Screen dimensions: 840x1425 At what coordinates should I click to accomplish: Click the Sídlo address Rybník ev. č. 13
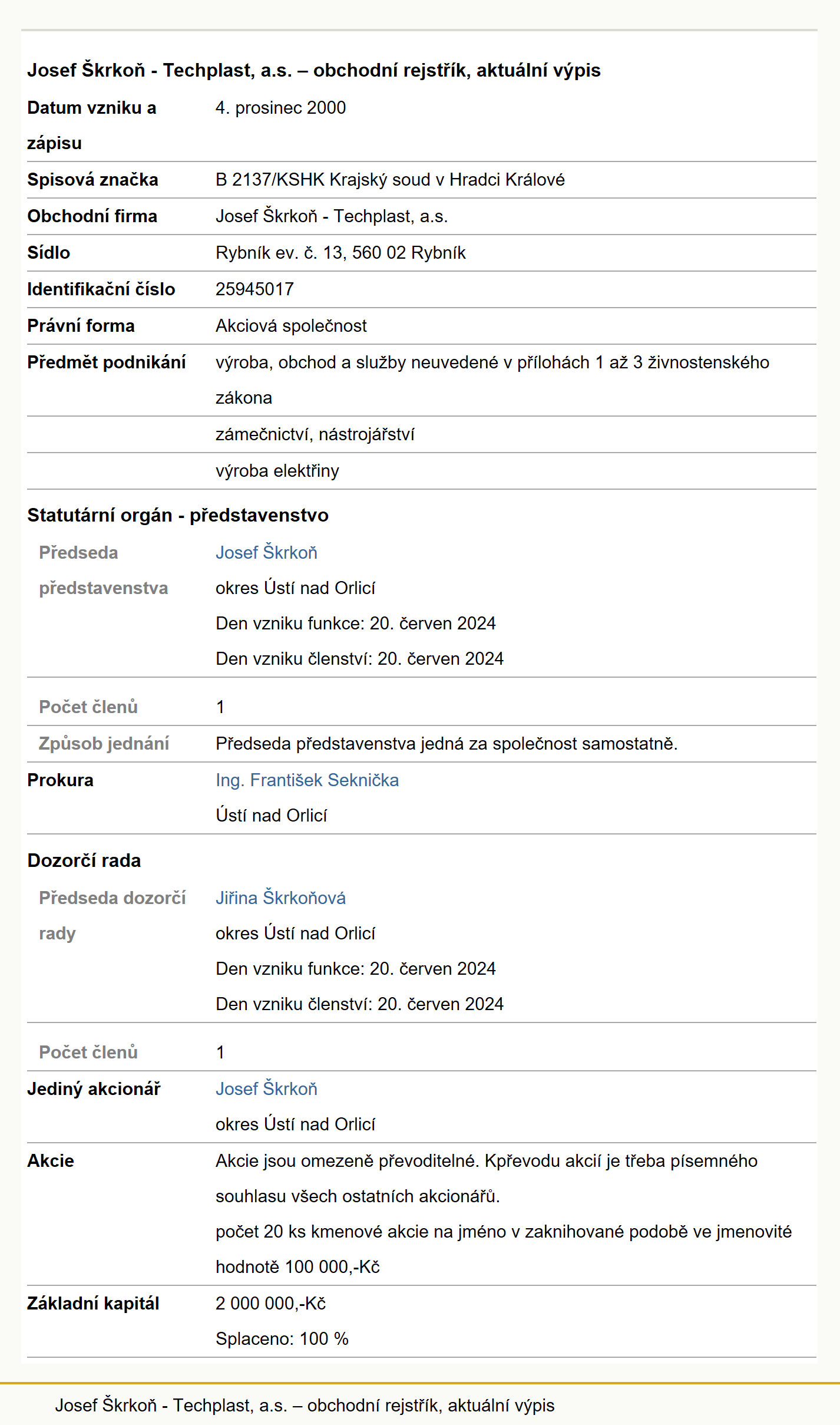340,253
